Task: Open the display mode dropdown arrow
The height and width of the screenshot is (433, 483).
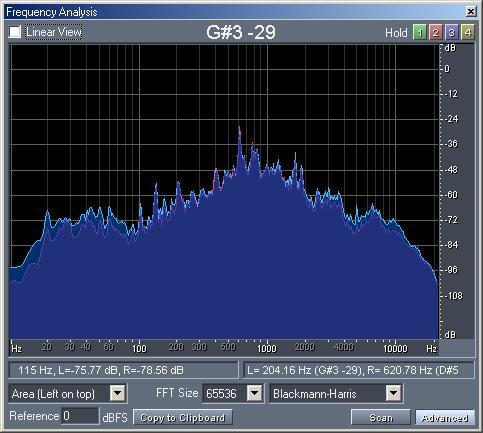Action: 118,394
